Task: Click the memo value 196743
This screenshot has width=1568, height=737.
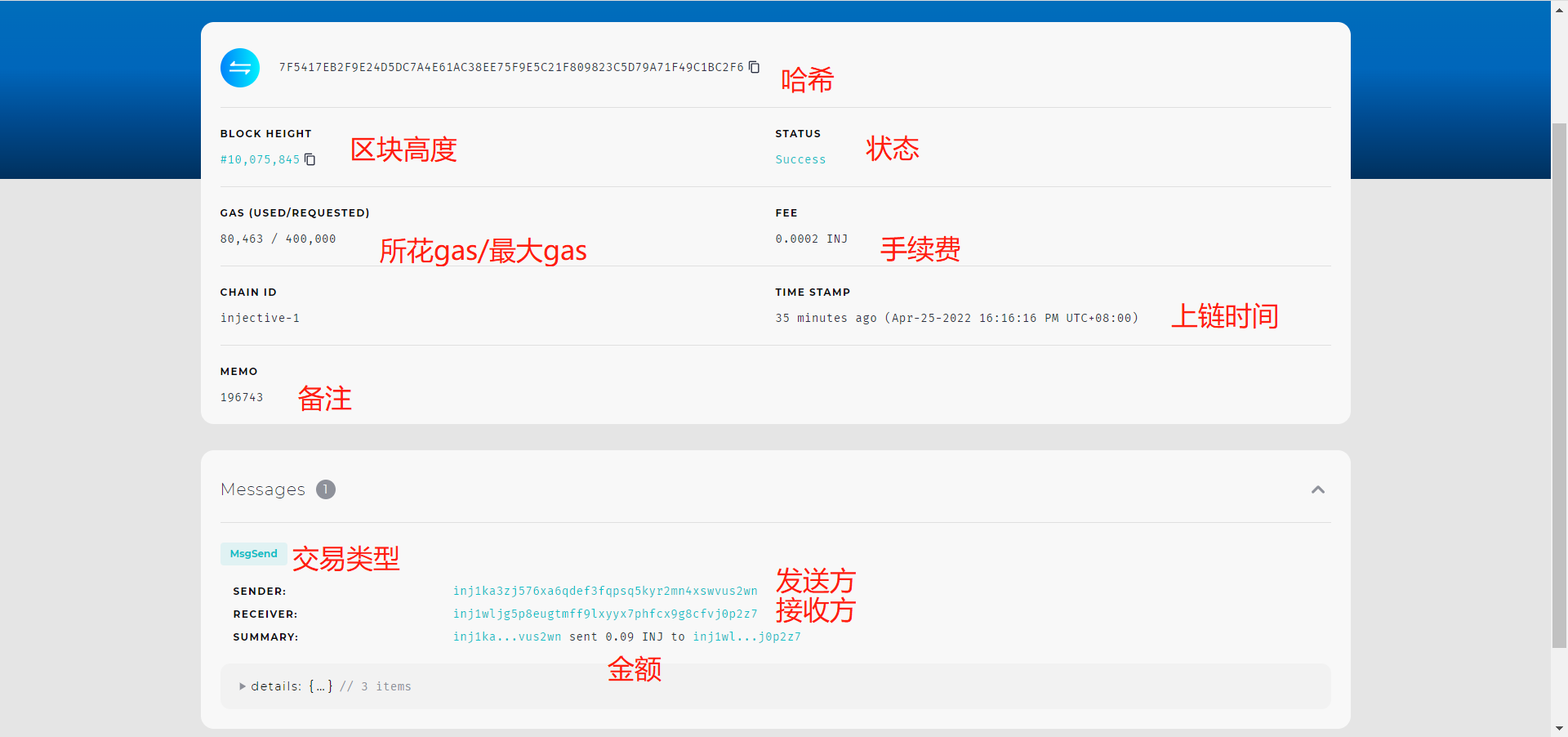Action: click(x=242, y=398)
